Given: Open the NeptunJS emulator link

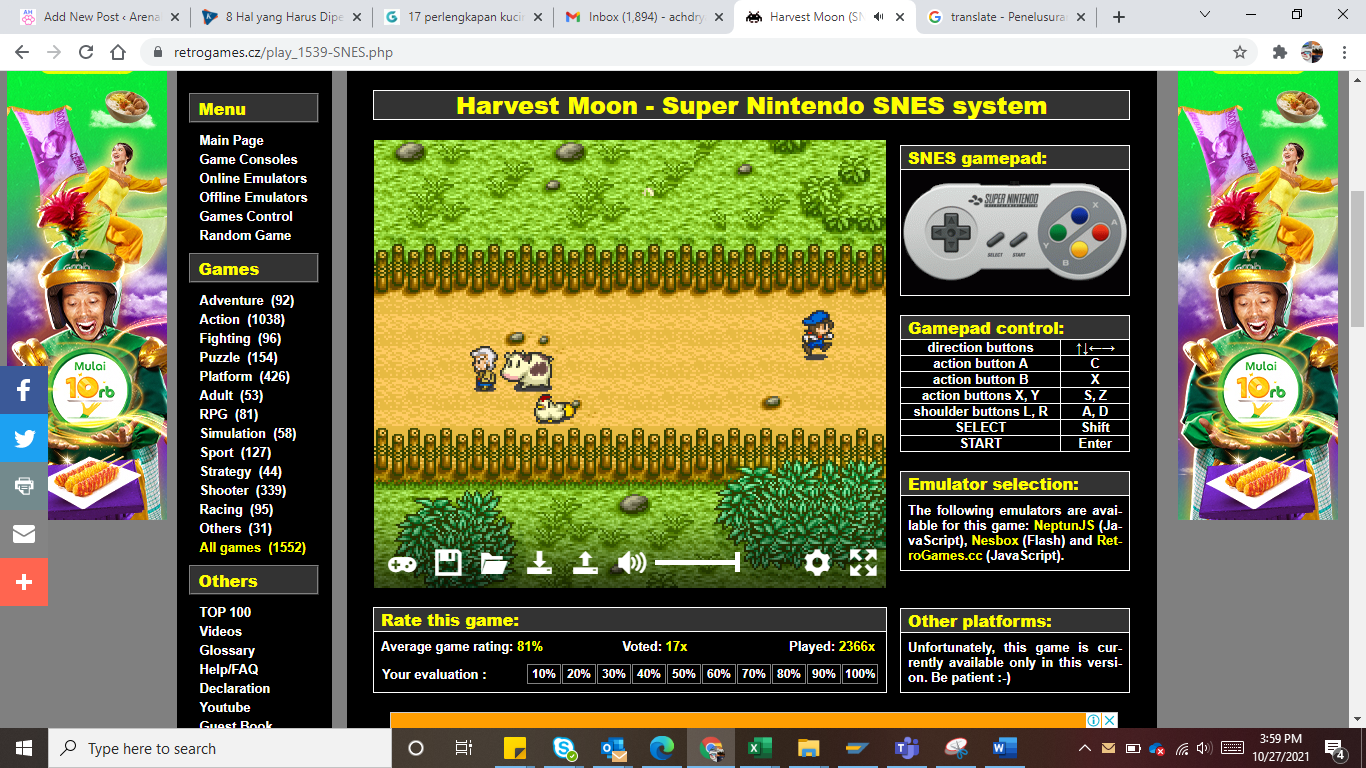Looking at the screenshot, I should 1064,526.
